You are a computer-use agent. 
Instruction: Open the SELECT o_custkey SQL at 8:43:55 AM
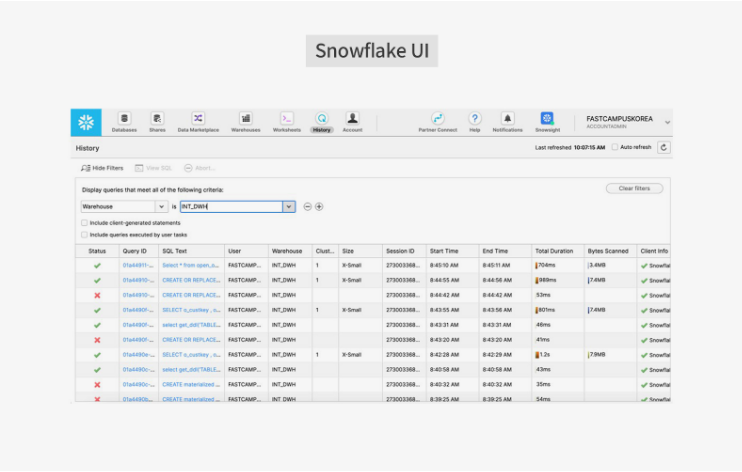pos(191,310)
